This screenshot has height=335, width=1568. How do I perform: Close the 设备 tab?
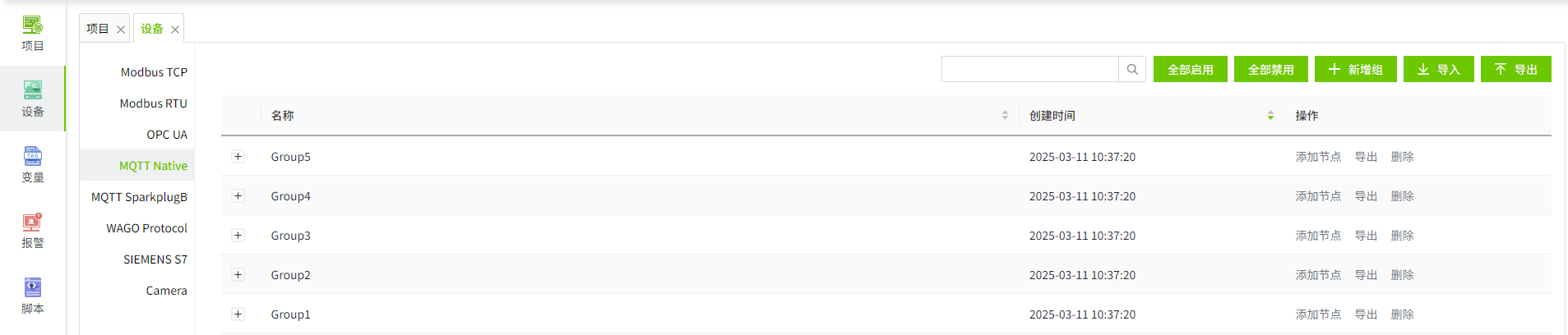(175, 30)
